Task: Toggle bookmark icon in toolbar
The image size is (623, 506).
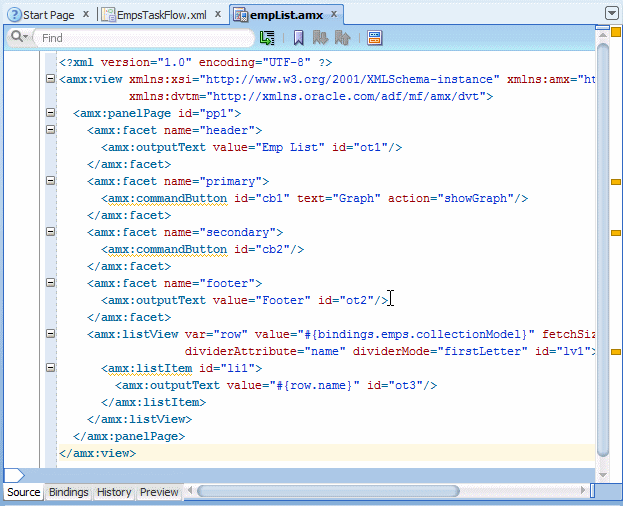Action: click(x=298, y=38)
